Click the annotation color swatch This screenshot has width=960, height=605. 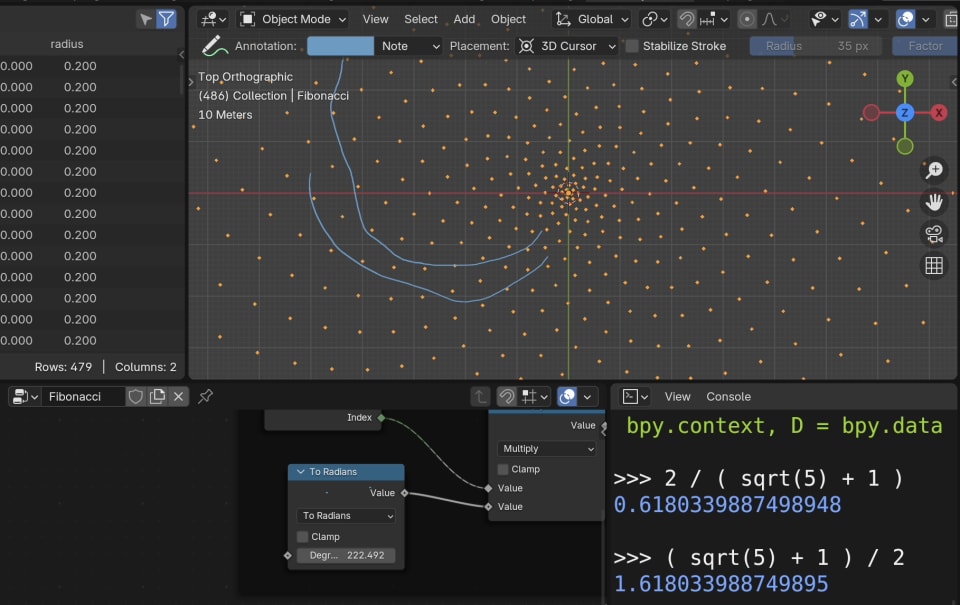(340, 45)
